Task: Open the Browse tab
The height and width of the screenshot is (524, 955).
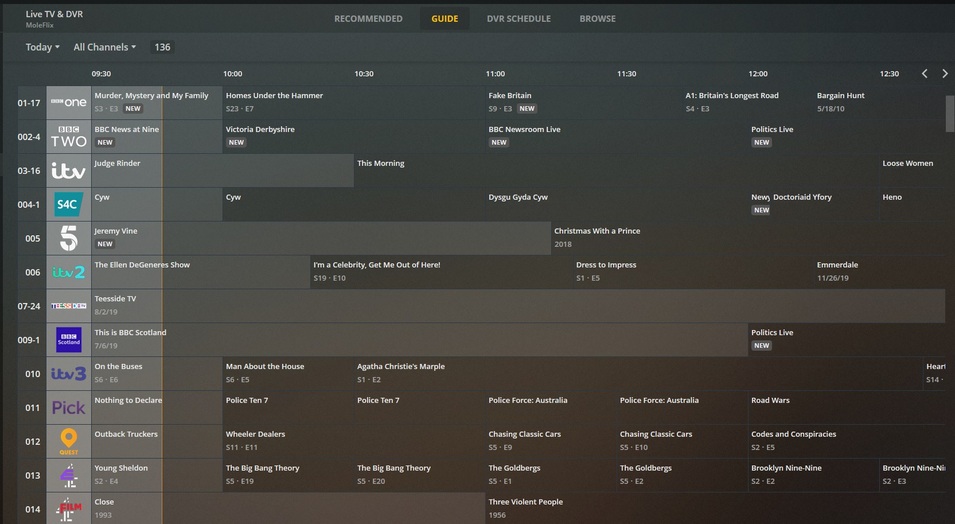Action: [597, 19]
